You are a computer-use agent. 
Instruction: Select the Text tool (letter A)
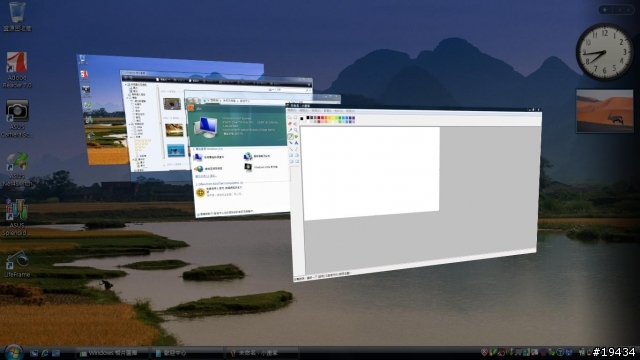coord(296,143)
